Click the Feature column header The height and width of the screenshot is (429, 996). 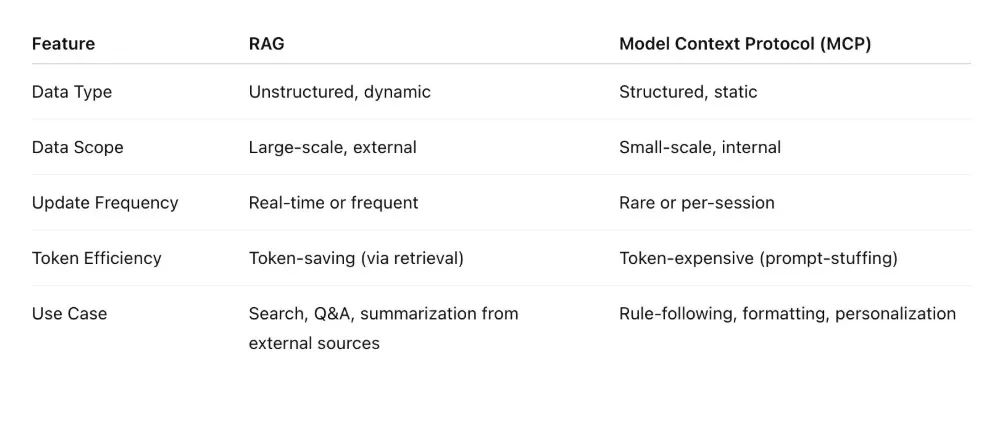click(x=63, y=44)
